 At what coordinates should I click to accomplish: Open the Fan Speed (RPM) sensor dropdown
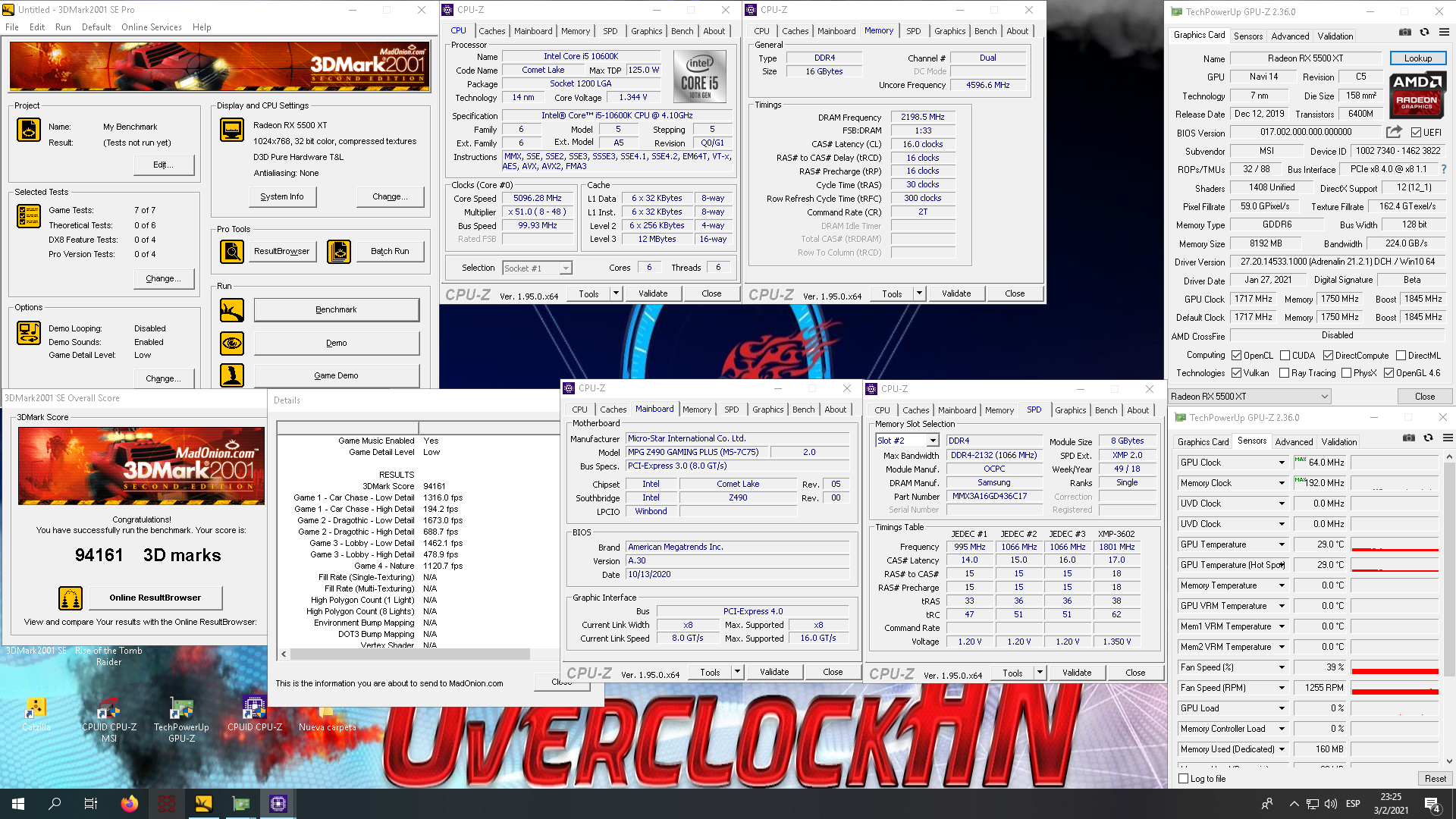[1282, 688]
